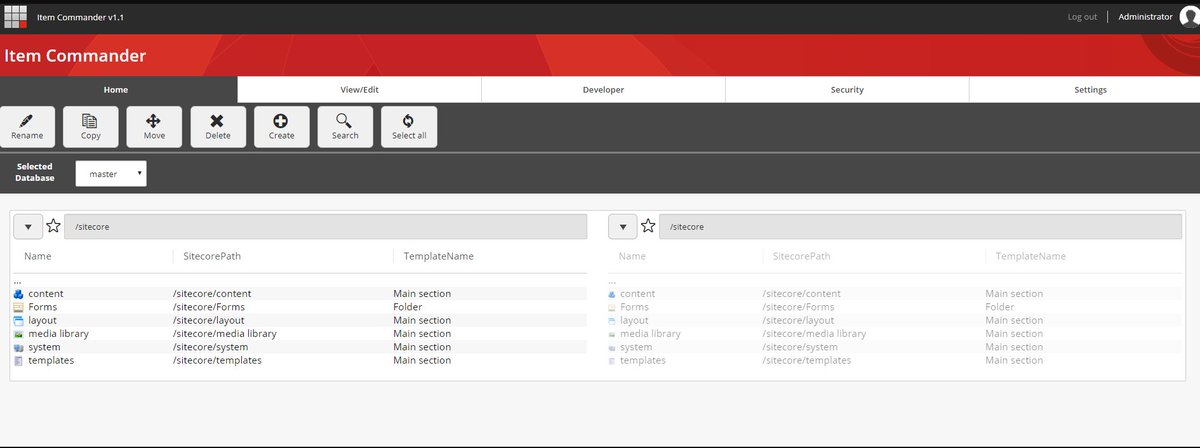Click the Select all button
Image resolution: width=1200 pixels, height=448 pixels.
409,127
